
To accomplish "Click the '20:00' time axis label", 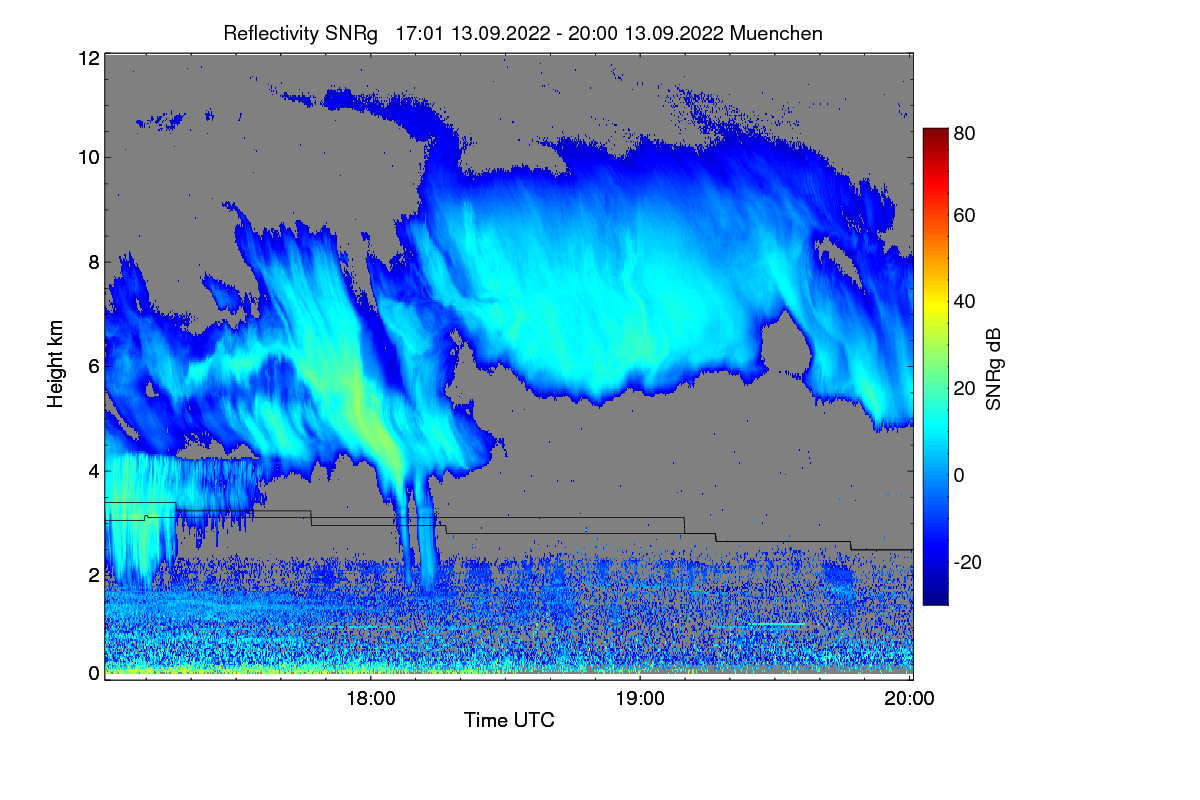I will (909, 699).
